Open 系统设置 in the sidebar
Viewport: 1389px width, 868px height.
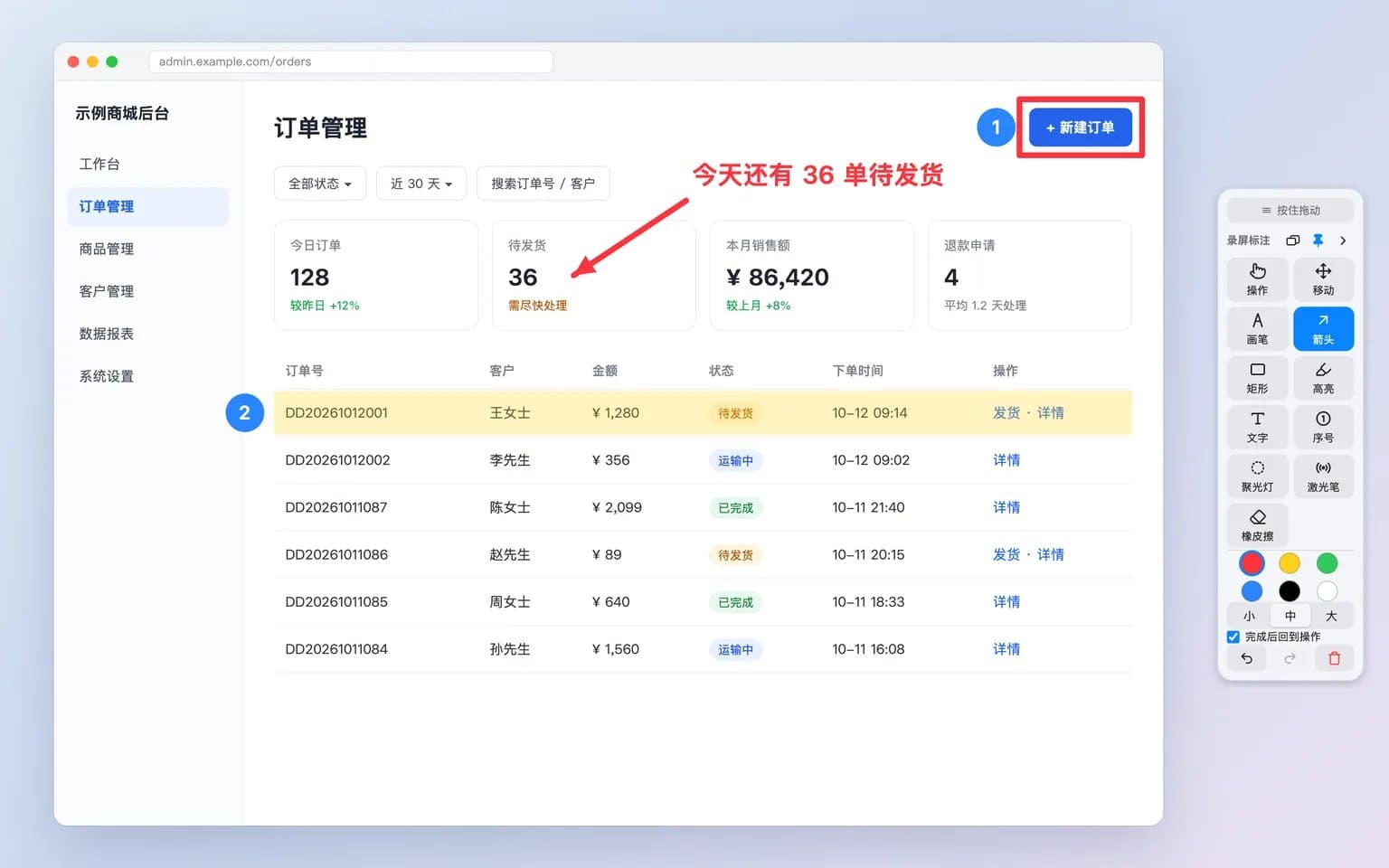point(147,376)
